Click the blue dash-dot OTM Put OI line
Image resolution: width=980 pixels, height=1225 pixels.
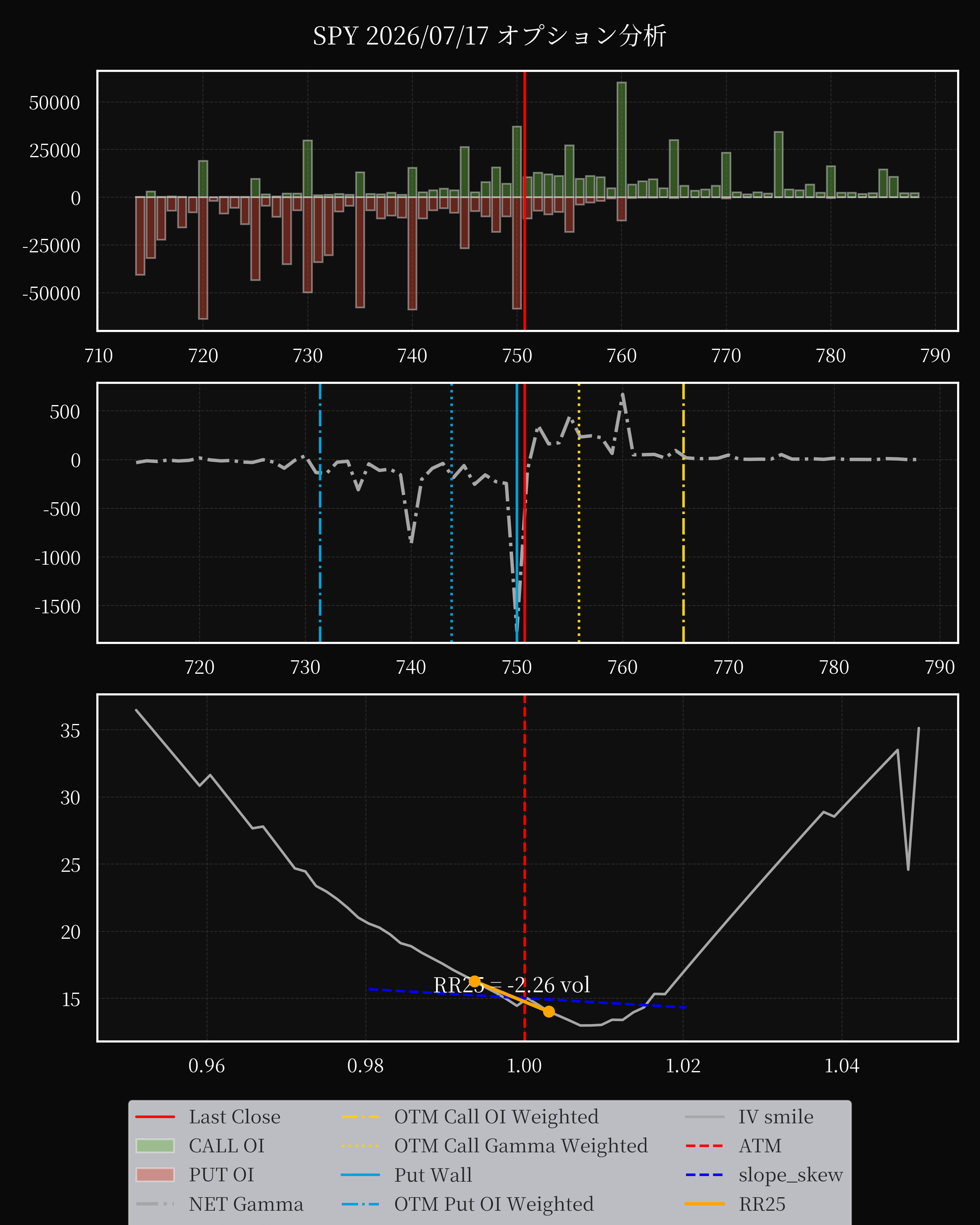pos(320,512)
